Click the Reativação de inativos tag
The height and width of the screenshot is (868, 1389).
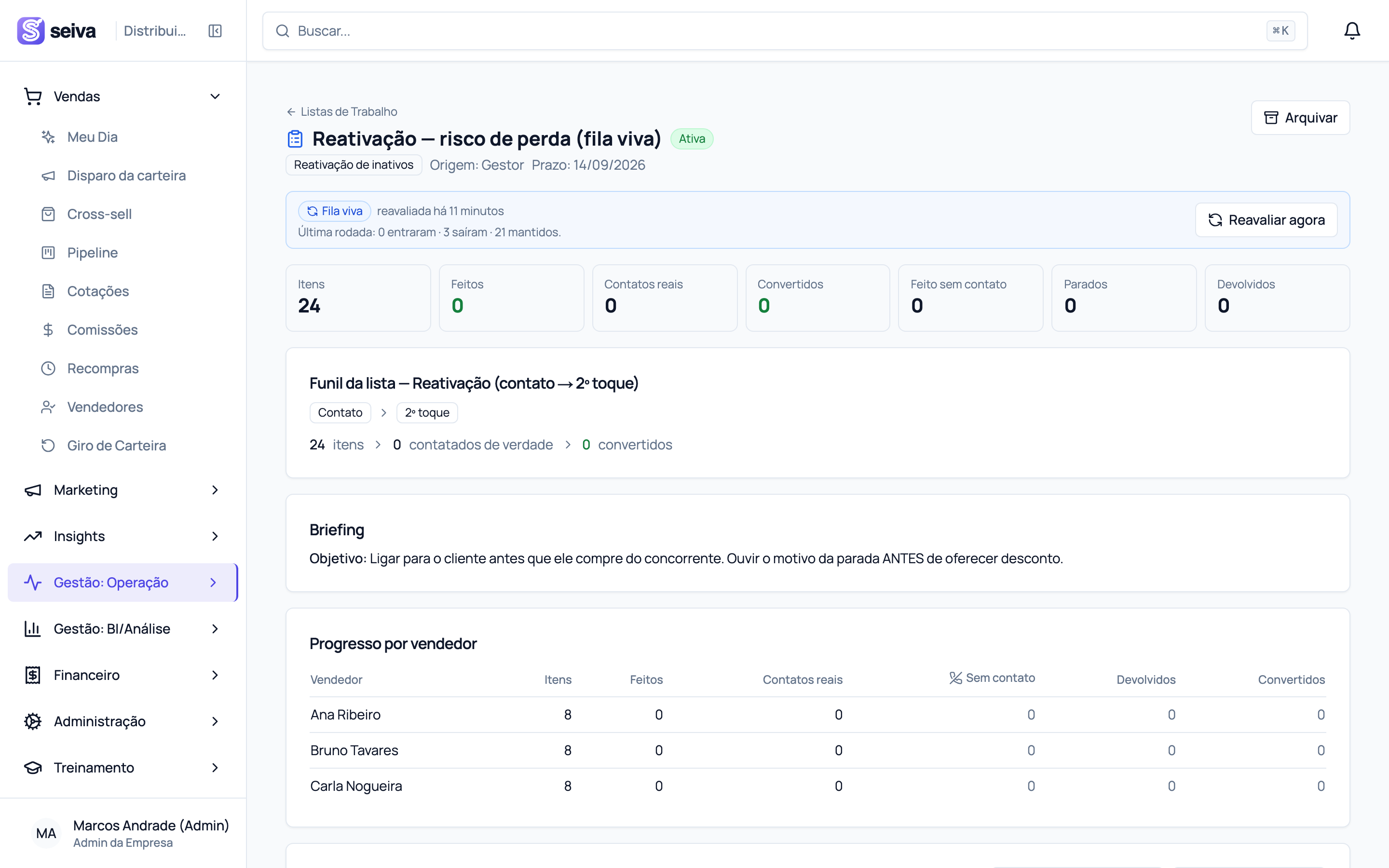(354, 165)
